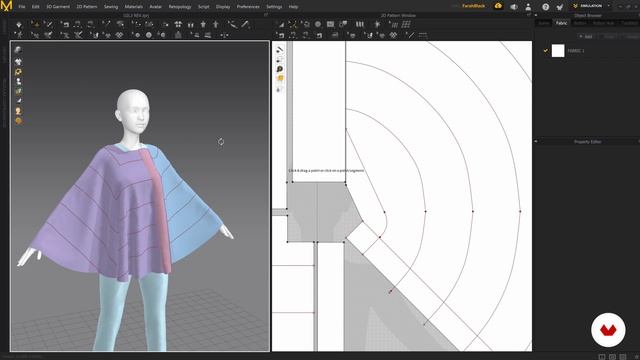
Task: Click the yellow folder icon in 2D window side toolbar
Action: click(x=280, y=78)
